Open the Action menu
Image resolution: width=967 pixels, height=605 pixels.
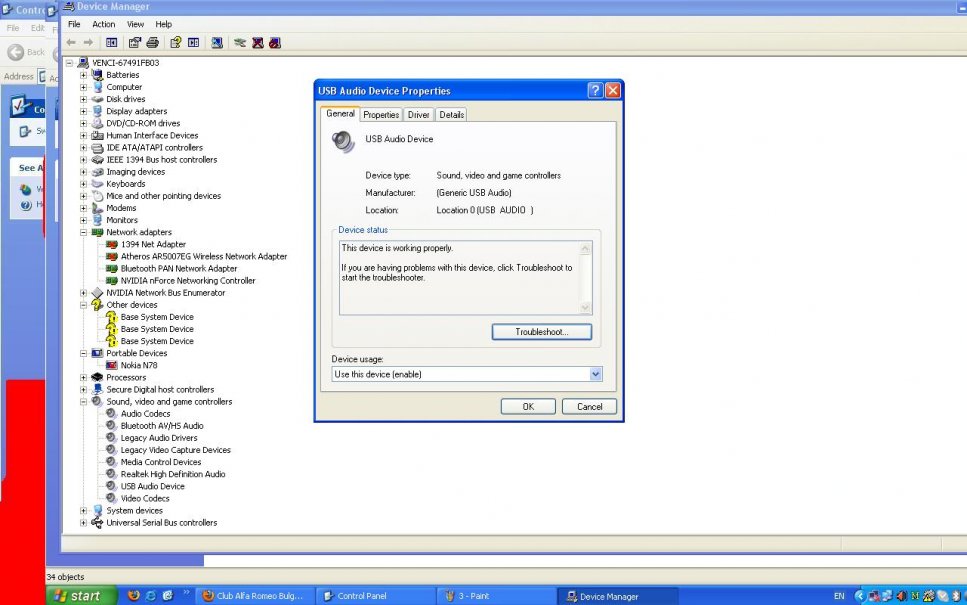[104, 24]
